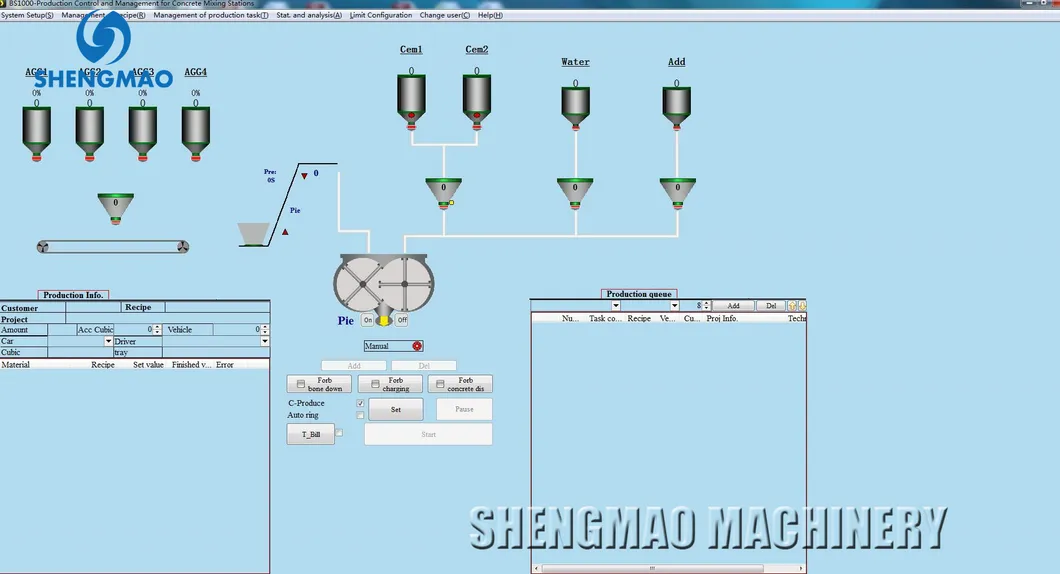
Task: Click the aggregate conveyor belt icon
Action: tap(113, 247)
